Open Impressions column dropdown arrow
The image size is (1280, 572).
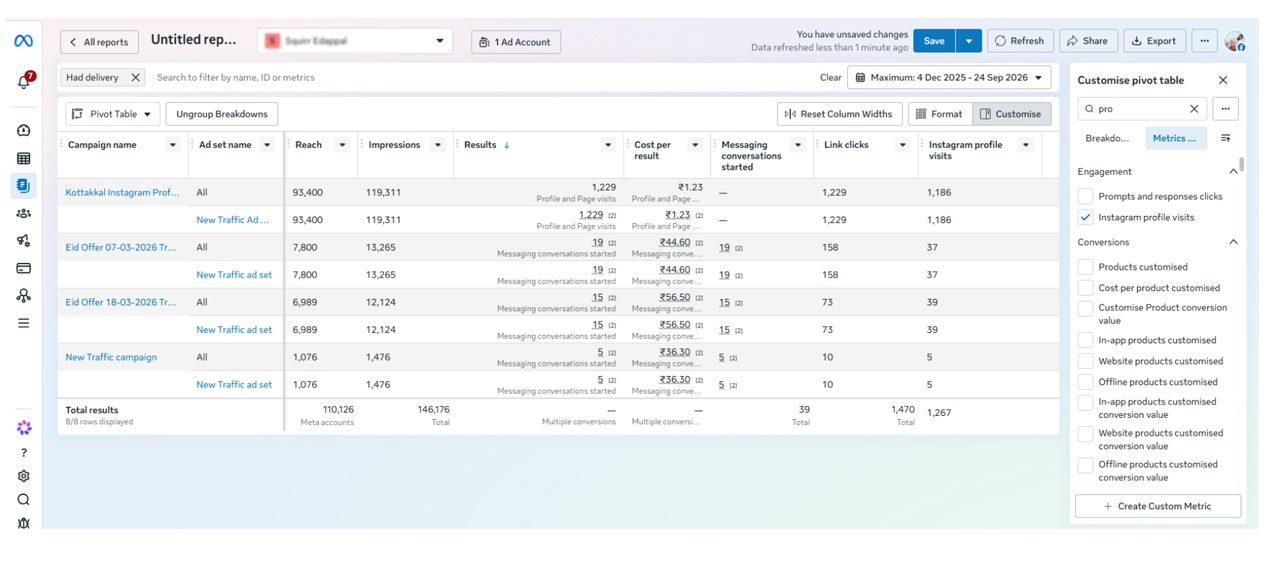pos(437,145)
